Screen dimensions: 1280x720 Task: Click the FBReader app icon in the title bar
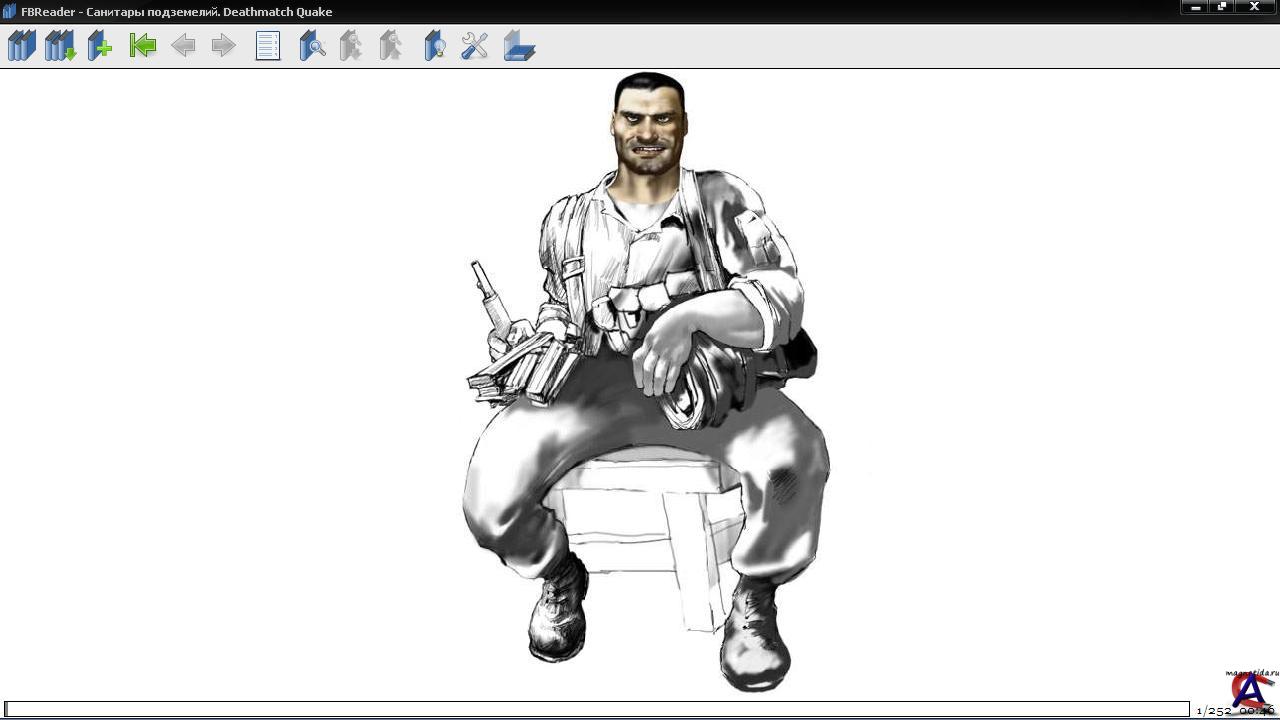coord(10,11)
